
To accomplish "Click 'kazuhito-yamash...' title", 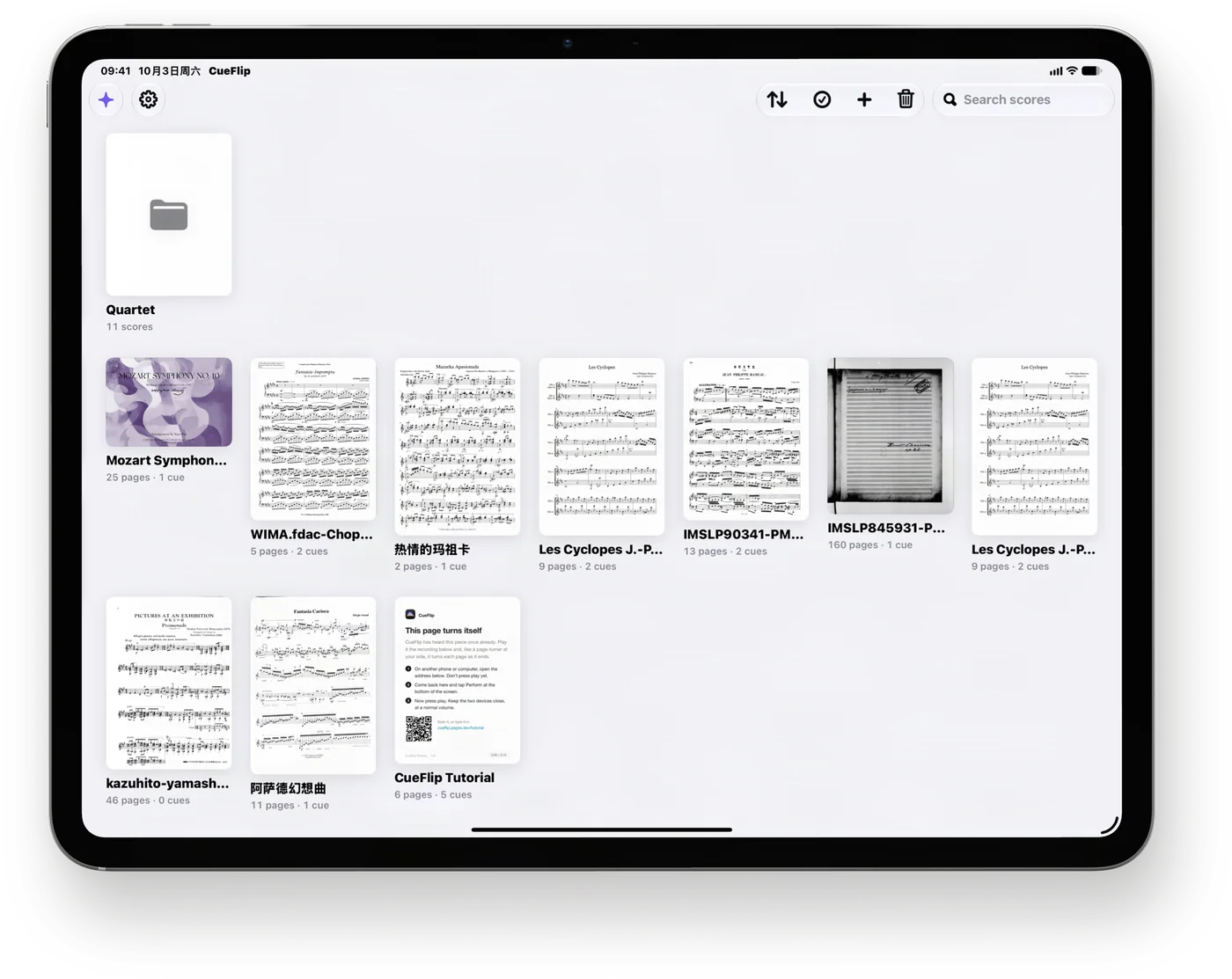I will pos(167,783).
